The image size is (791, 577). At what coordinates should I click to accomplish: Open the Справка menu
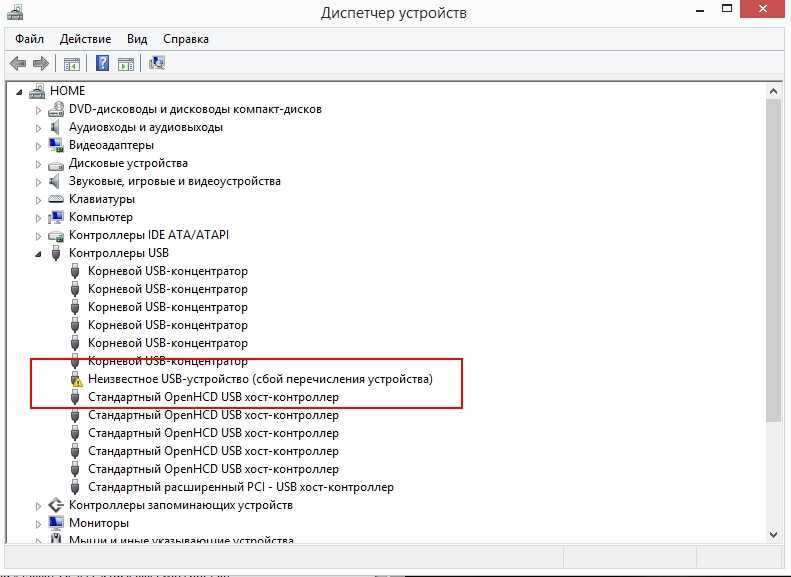point(186,39)
